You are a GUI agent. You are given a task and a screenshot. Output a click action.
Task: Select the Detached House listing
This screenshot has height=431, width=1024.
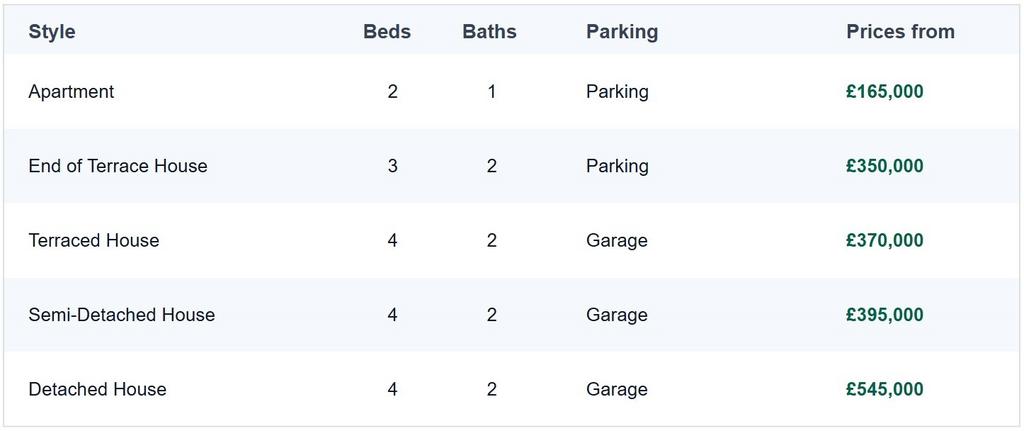click(x=511, y=389)
